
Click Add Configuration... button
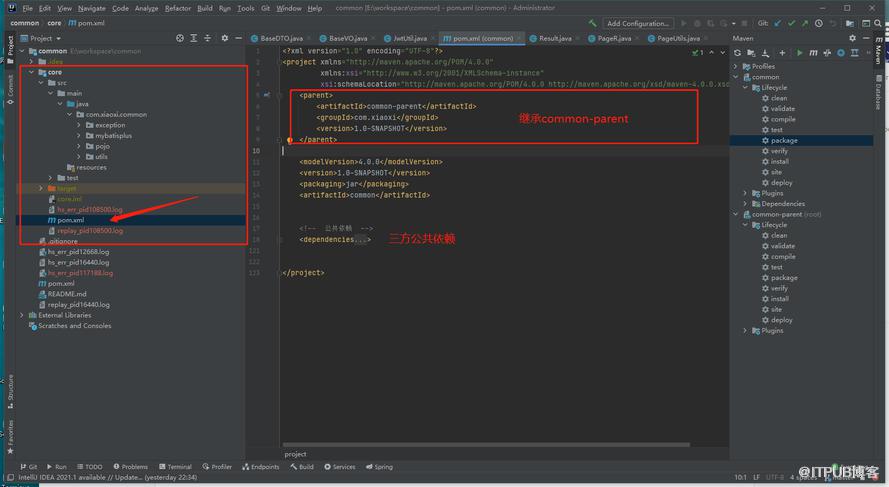click(637, 23)
